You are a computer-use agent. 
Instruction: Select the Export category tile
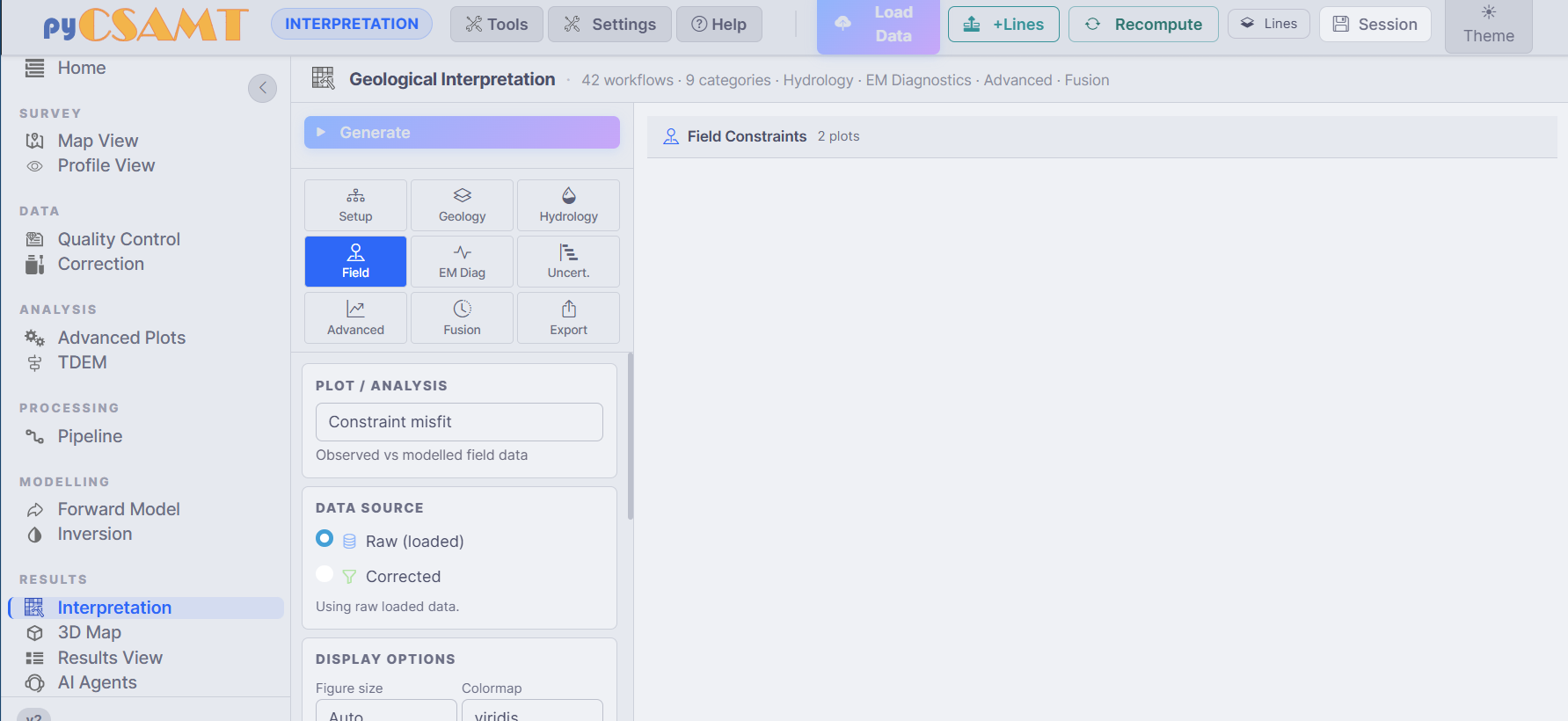(568, 317)
